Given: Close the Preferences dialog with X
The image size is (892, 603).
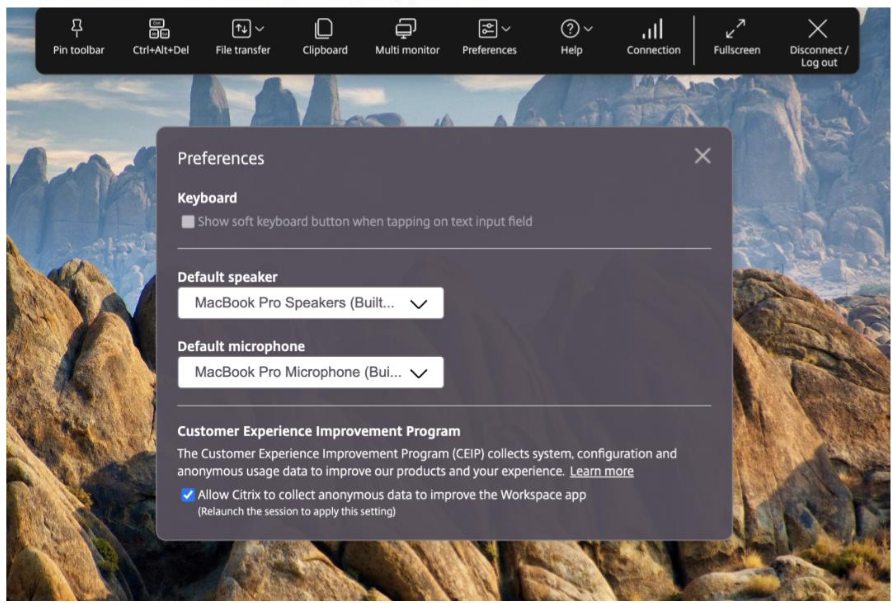Looking at the screenshot, I should [x=702, y=156].
